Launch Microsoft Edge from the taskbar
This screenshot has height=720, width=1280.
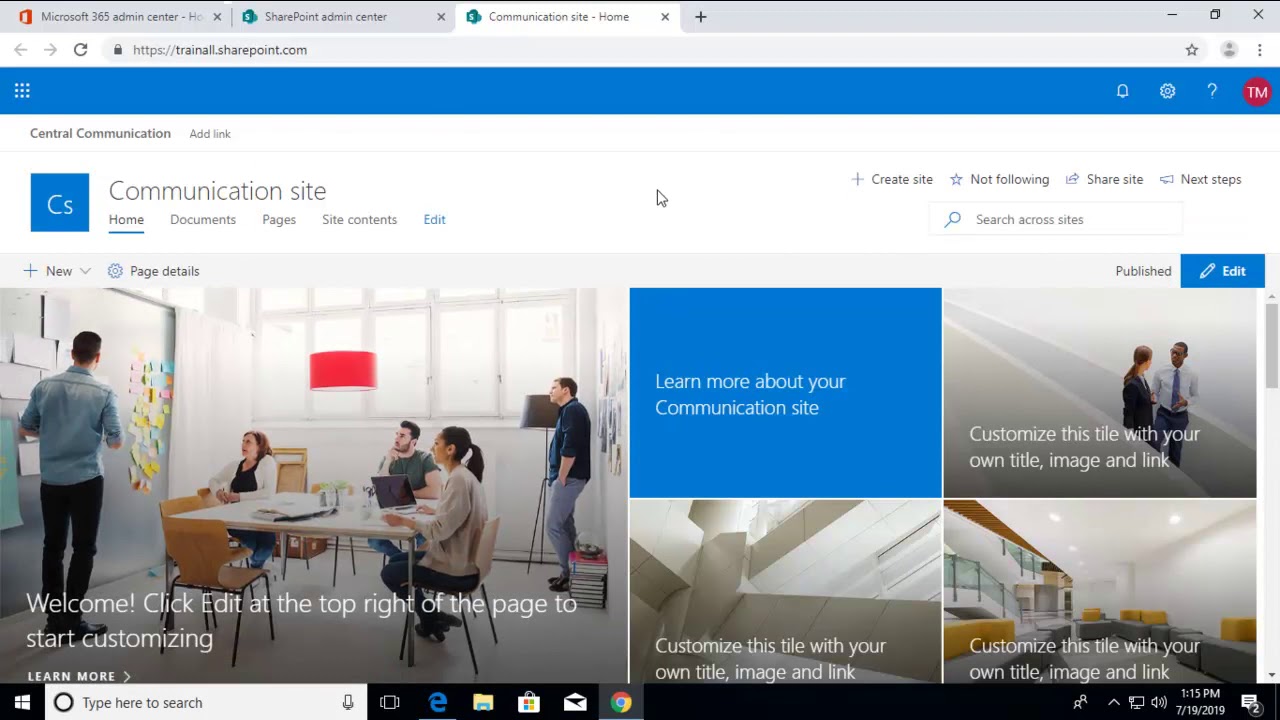pos(437,702)
